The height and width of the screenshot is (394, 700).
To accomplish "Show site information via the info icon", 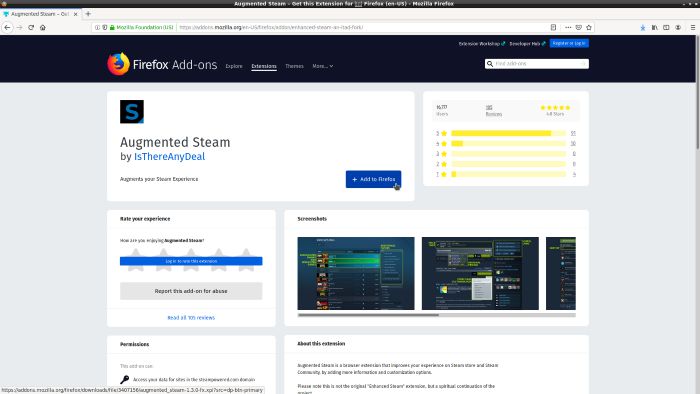I will (97, 27).
